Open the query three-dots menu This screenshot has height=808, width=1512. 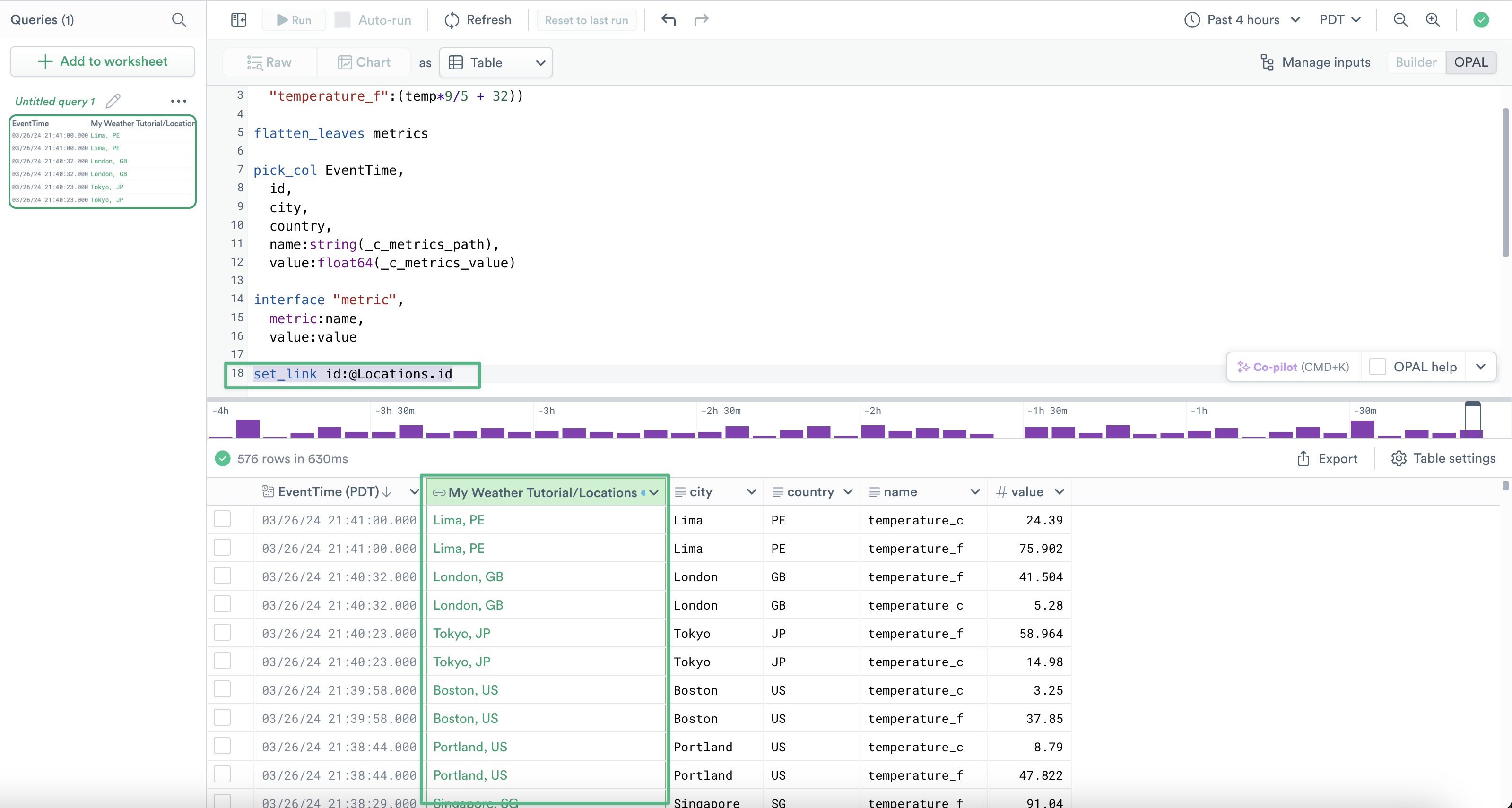click(178, 101)
